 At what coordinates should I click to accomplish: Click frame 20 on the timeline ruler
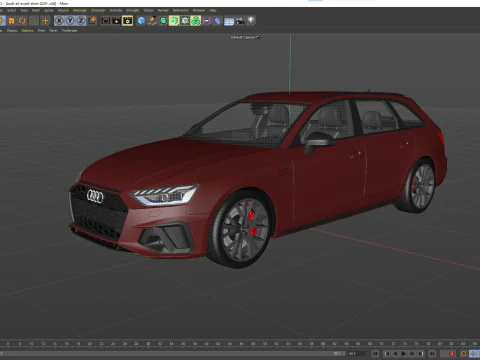(x=90, y=343)
